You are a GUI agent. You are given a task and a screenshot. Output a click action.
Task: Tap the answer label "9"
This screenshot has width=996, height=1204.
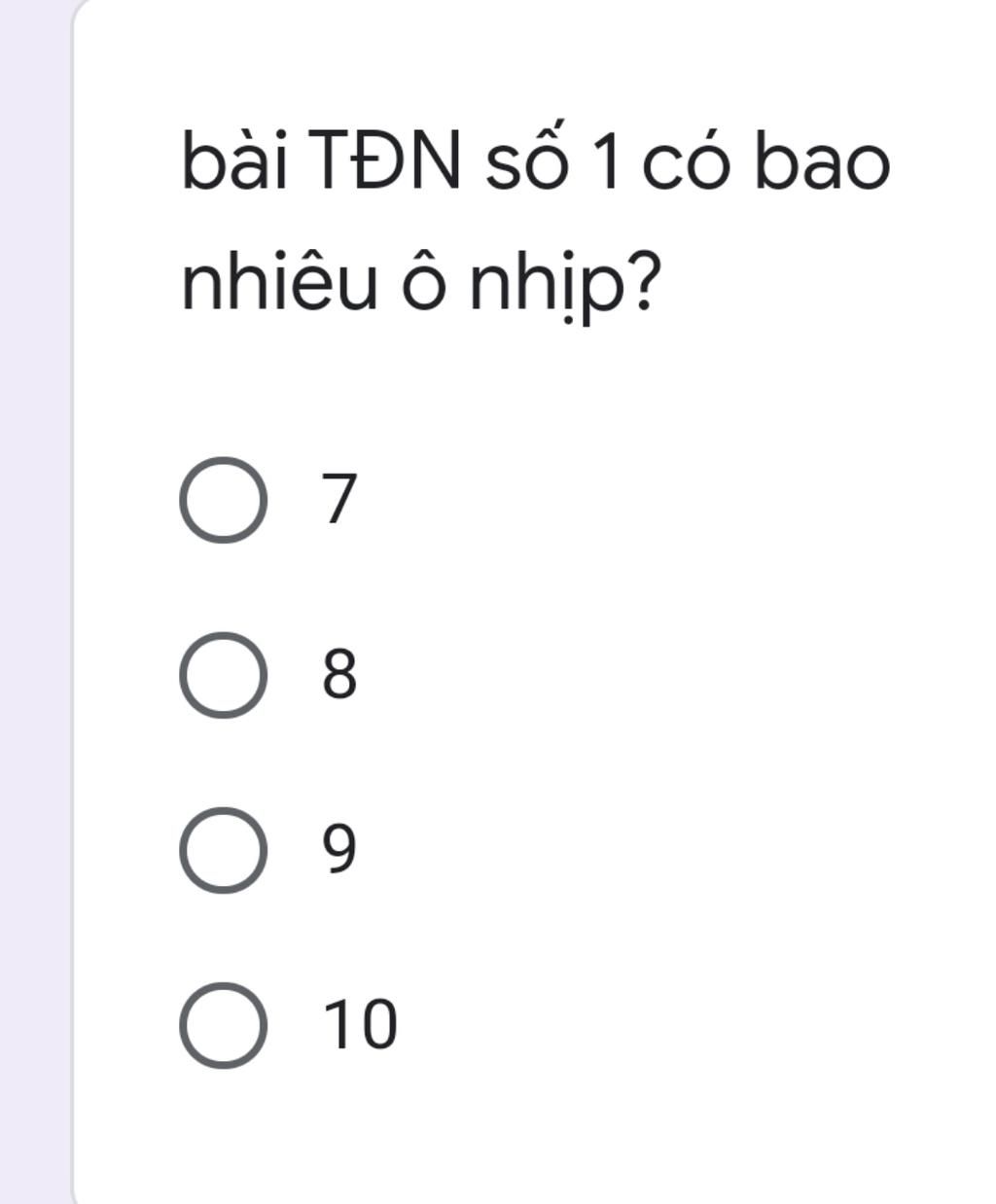point(340,849)
